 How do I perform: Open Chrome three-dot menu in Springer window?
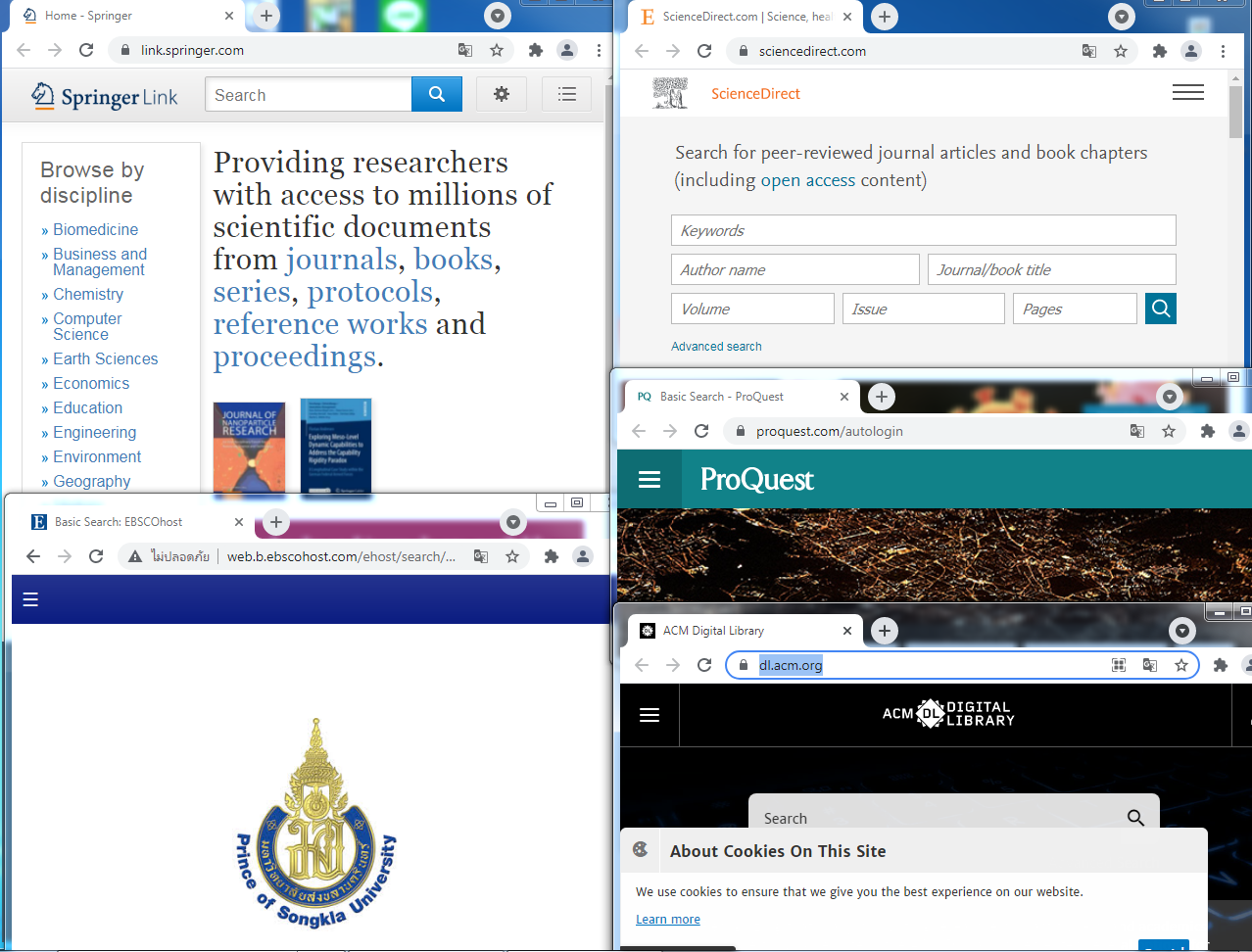(599, 50)
